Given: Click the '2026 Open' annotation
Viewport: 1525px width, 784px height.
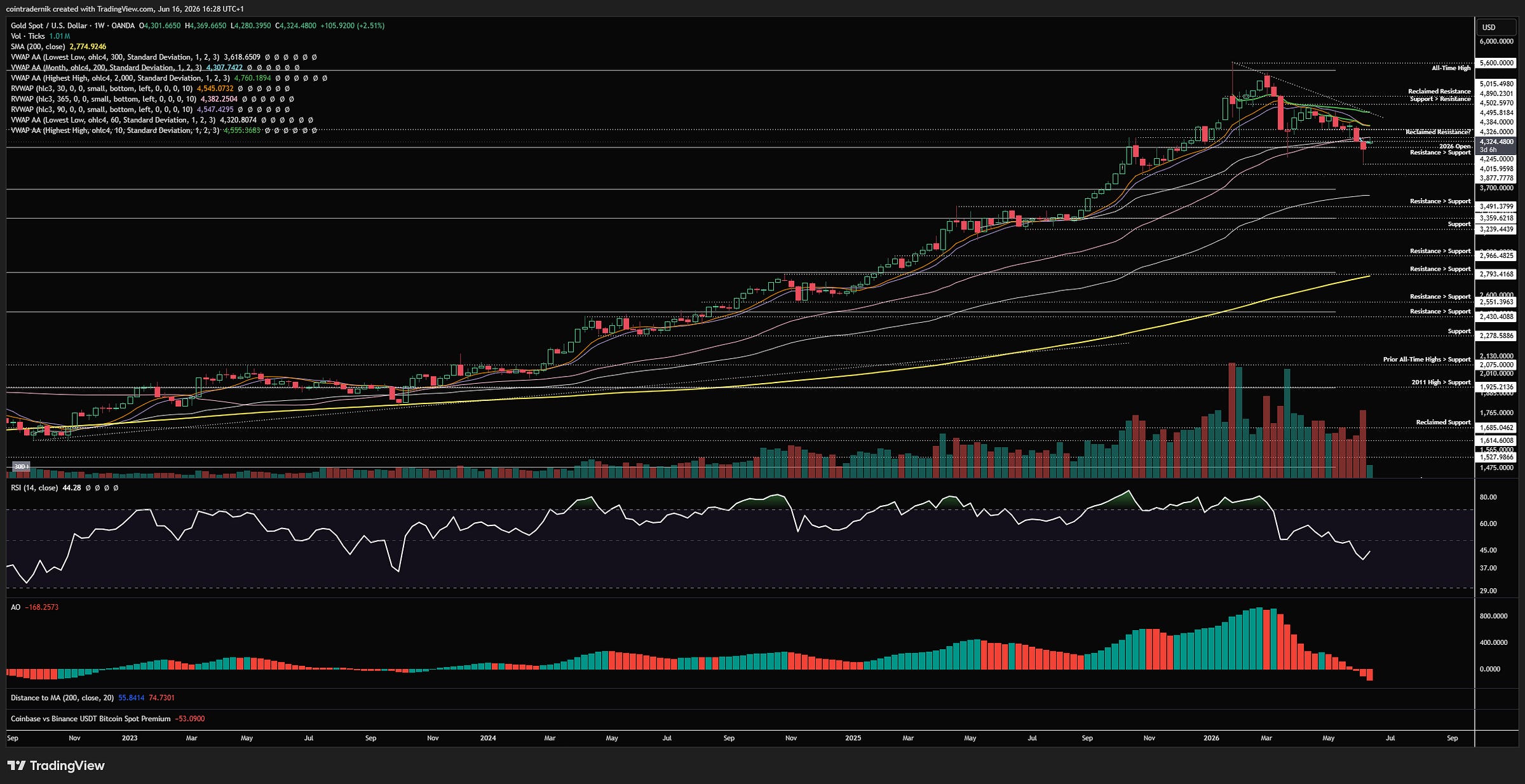Looking at the screenshot, I should coord(1455,146).
